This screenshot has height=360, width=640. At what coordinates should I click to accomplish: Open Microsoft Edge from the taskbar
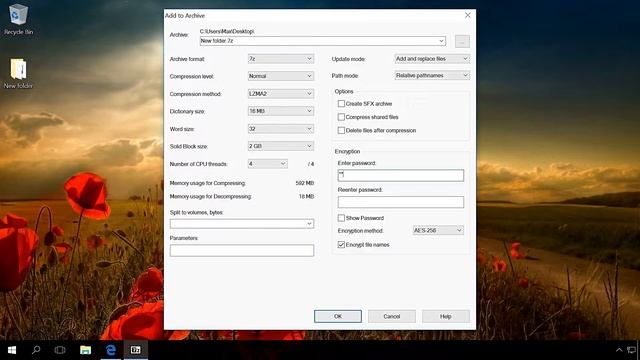pyautogui.click(x=111, y=350)
